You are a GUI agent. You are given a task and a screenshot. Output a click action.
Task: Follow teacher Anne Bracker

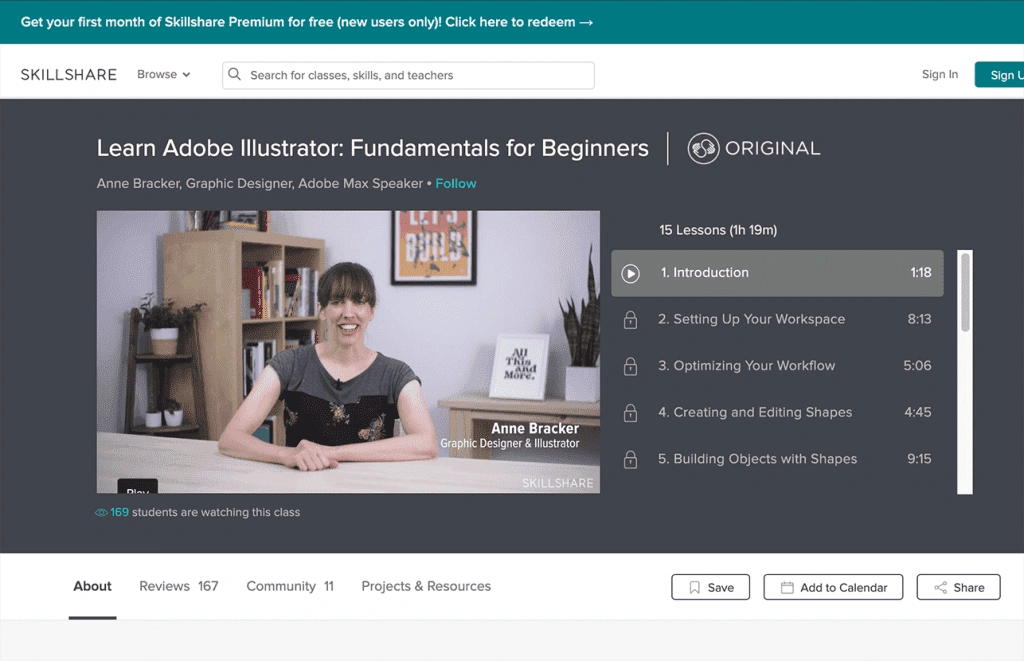click(x=456, y=184)
